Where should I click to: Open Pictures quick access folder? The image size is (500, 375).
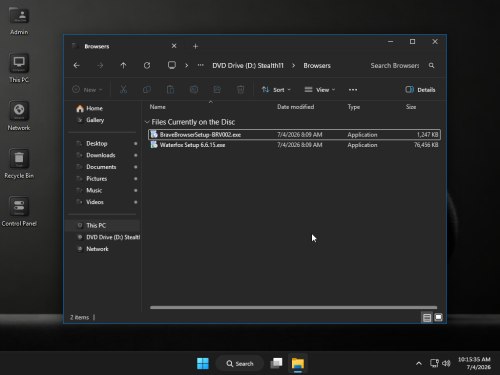pyautogui.click(x=97, y=179)
